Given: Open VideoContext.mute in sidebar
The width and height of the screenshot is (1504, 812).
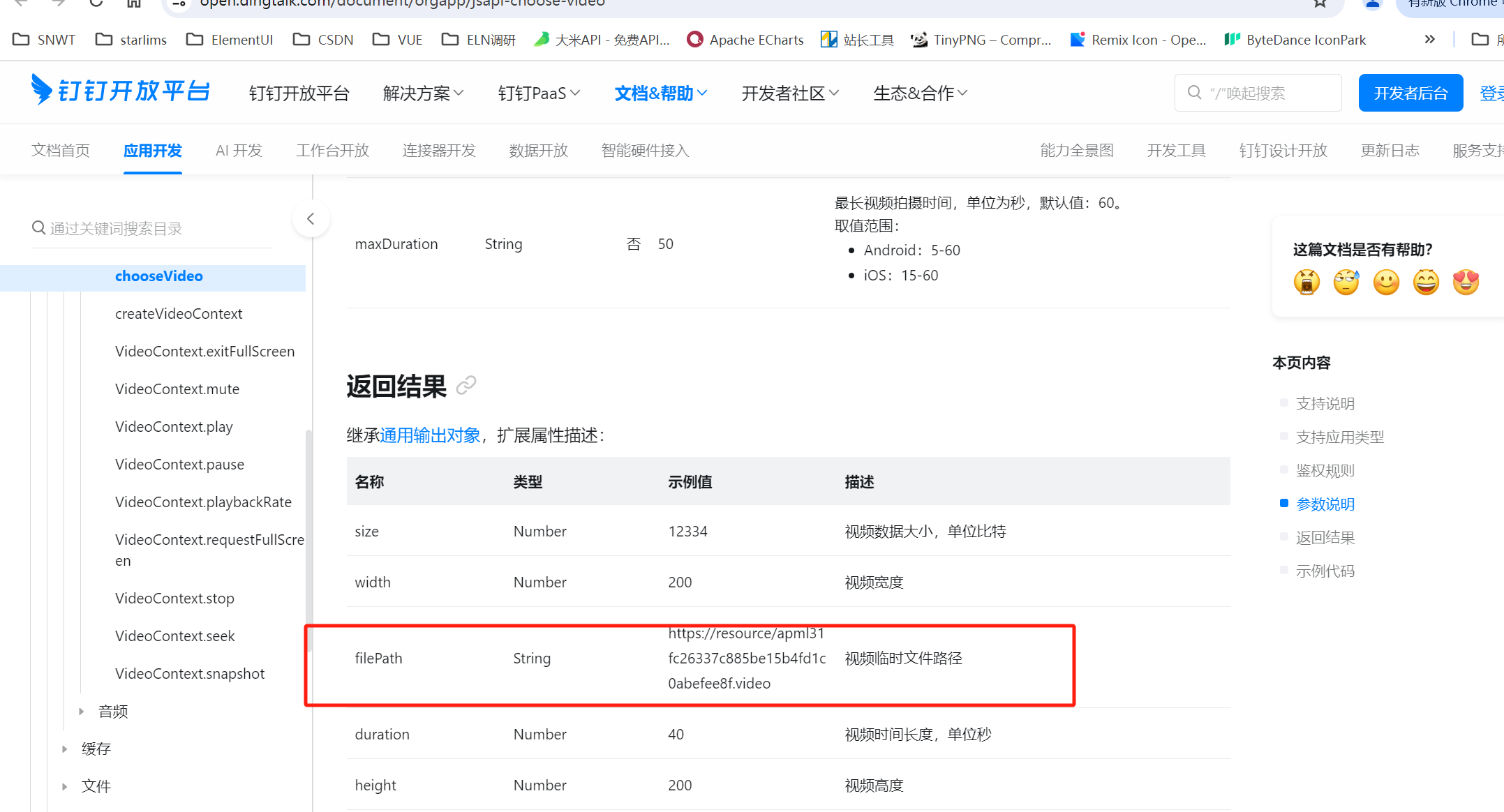Looking at the screenshot, I should pos(177,389).
